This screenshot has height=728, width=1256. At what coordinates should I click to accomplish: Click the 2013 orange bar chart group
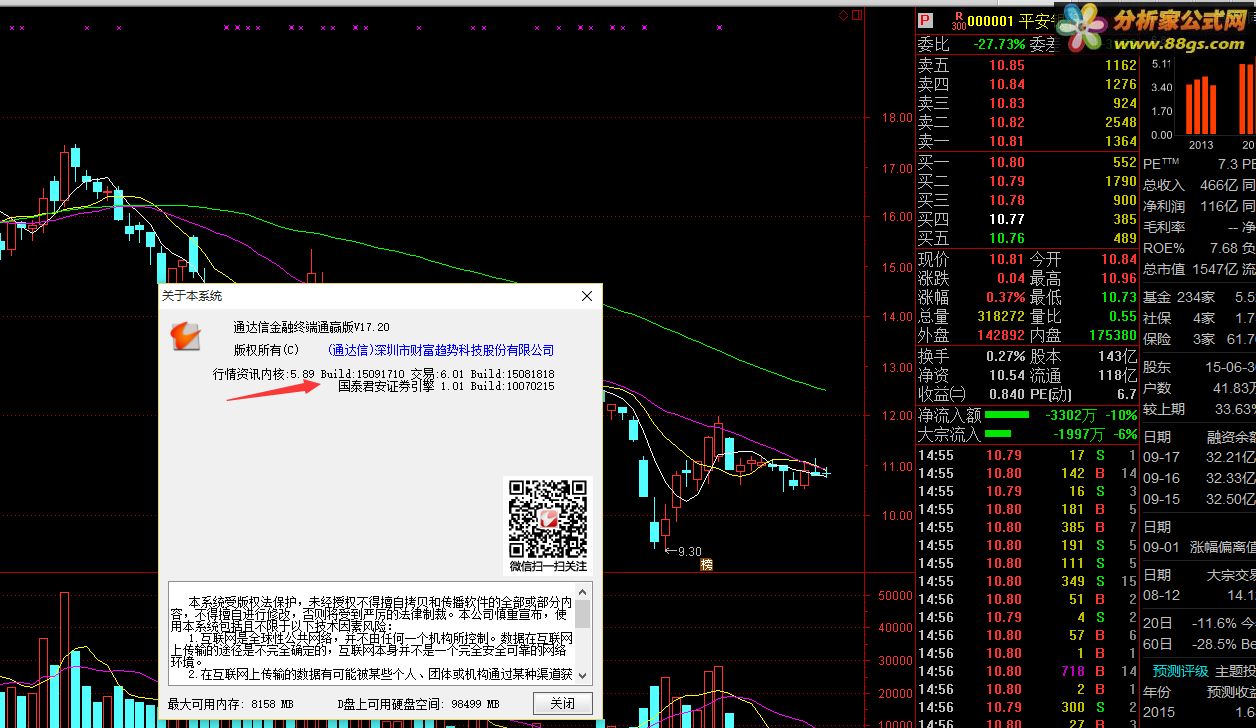pos(1200,105)
